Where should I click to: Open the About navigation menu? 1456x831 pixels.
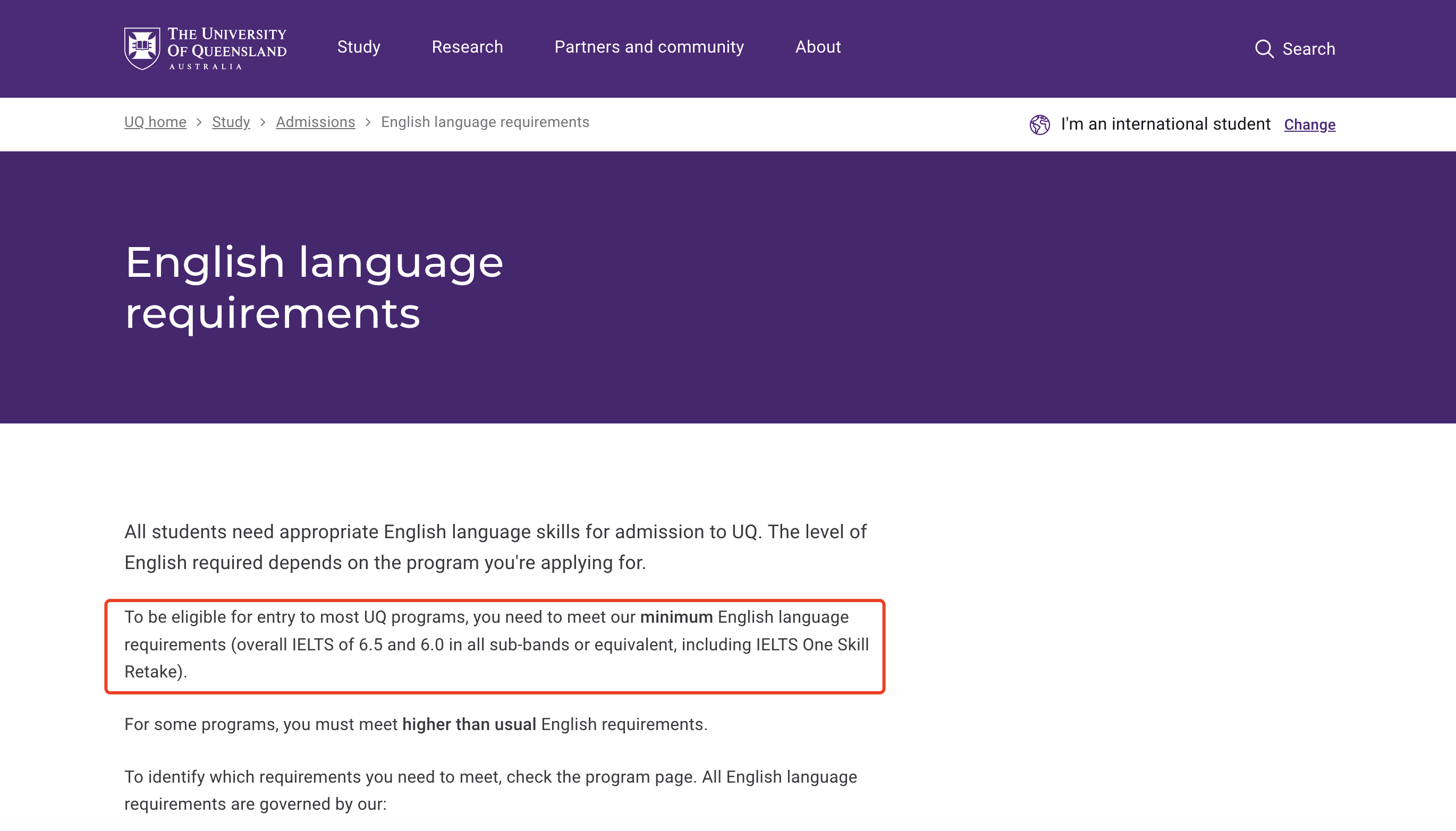coord(817,47)
